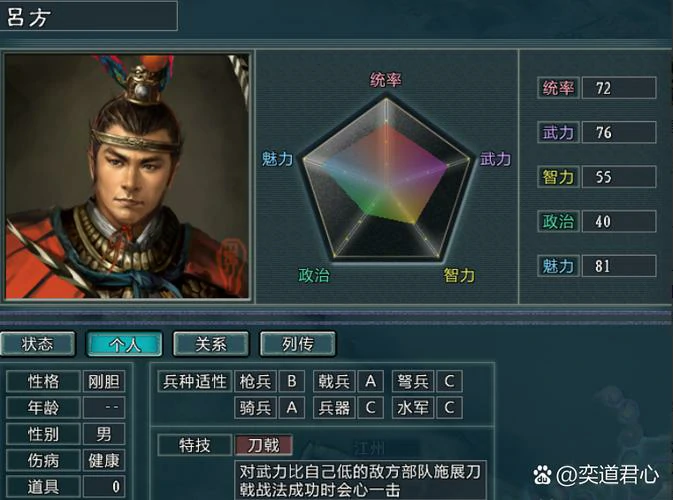
Task: Click the 刀戟 special skill tag
Action: click(264, 445)
